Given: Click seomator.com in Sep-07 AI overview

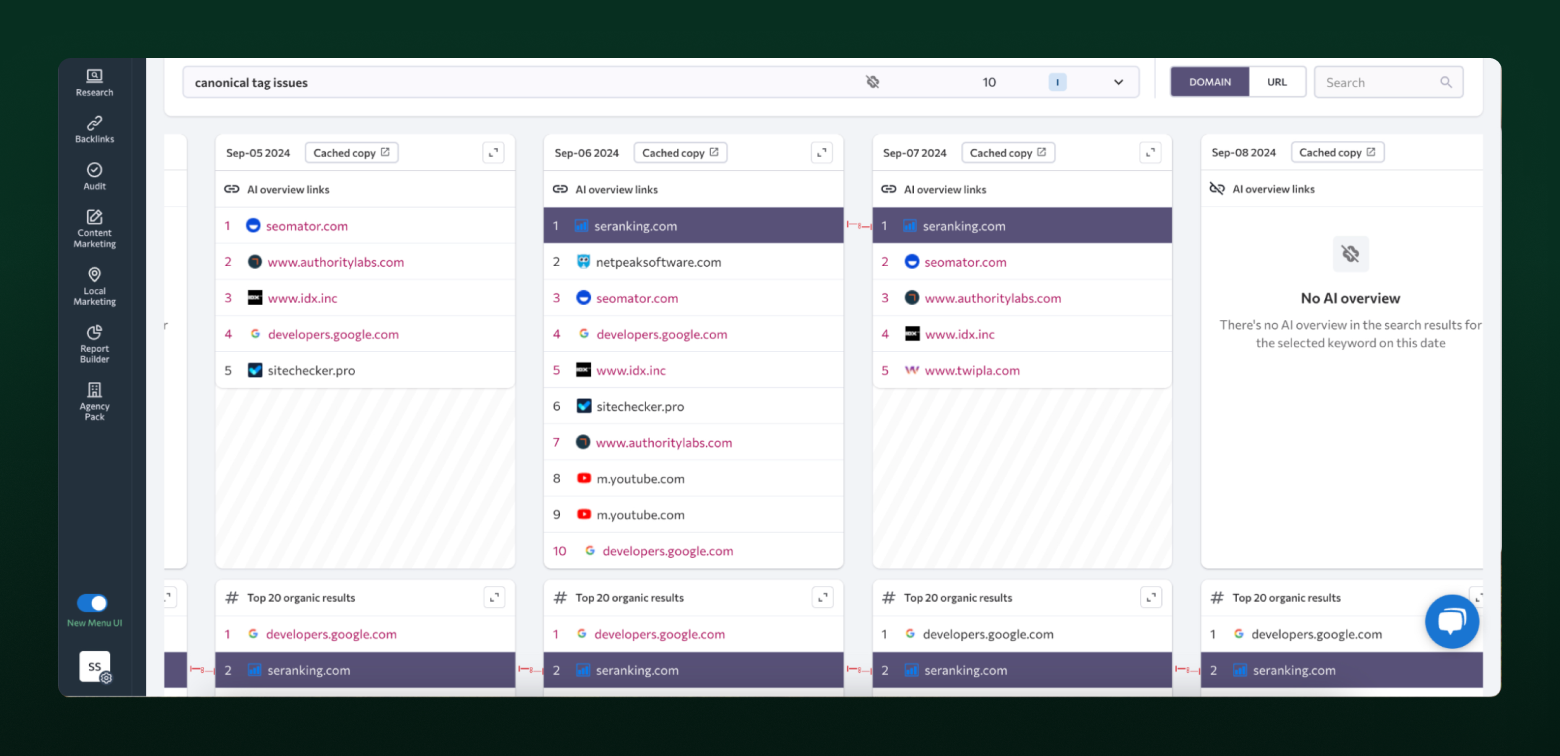Looking at the screenshot, I should pos(965,262).
